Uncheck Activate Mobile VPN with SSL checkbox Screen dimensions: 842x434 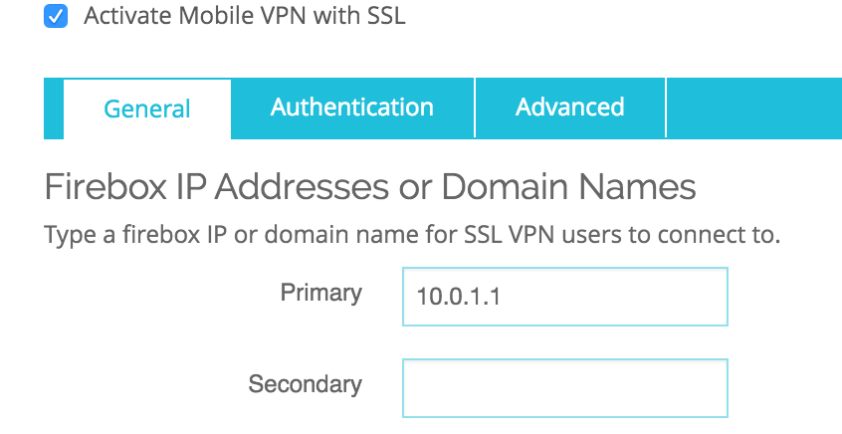click(x=56, y=17)
